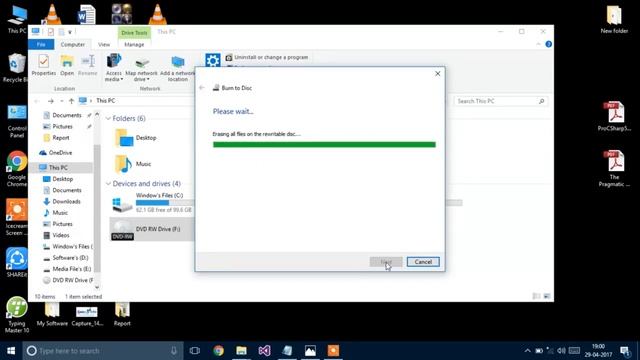Open SHAREit desktop shortcut
The width and height of the screenshot is (640, 360).
16,262
